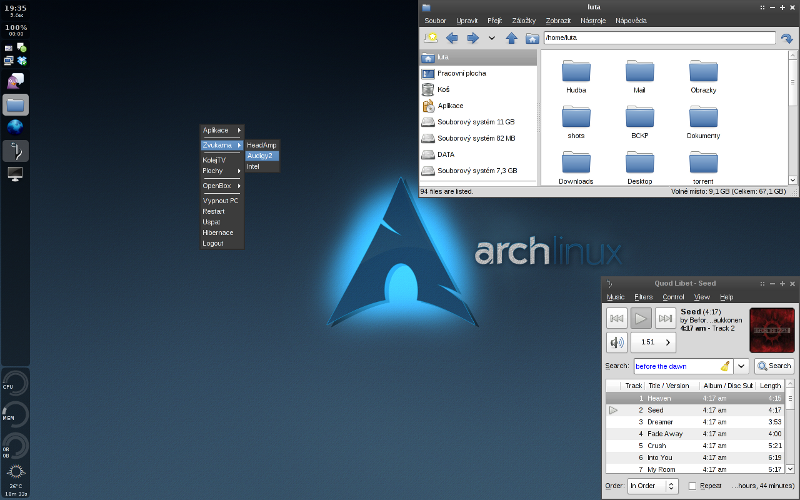Open the Upravit menu
Image resolution: width=800 pixels, height=500 pixels.
coord(467,20)
